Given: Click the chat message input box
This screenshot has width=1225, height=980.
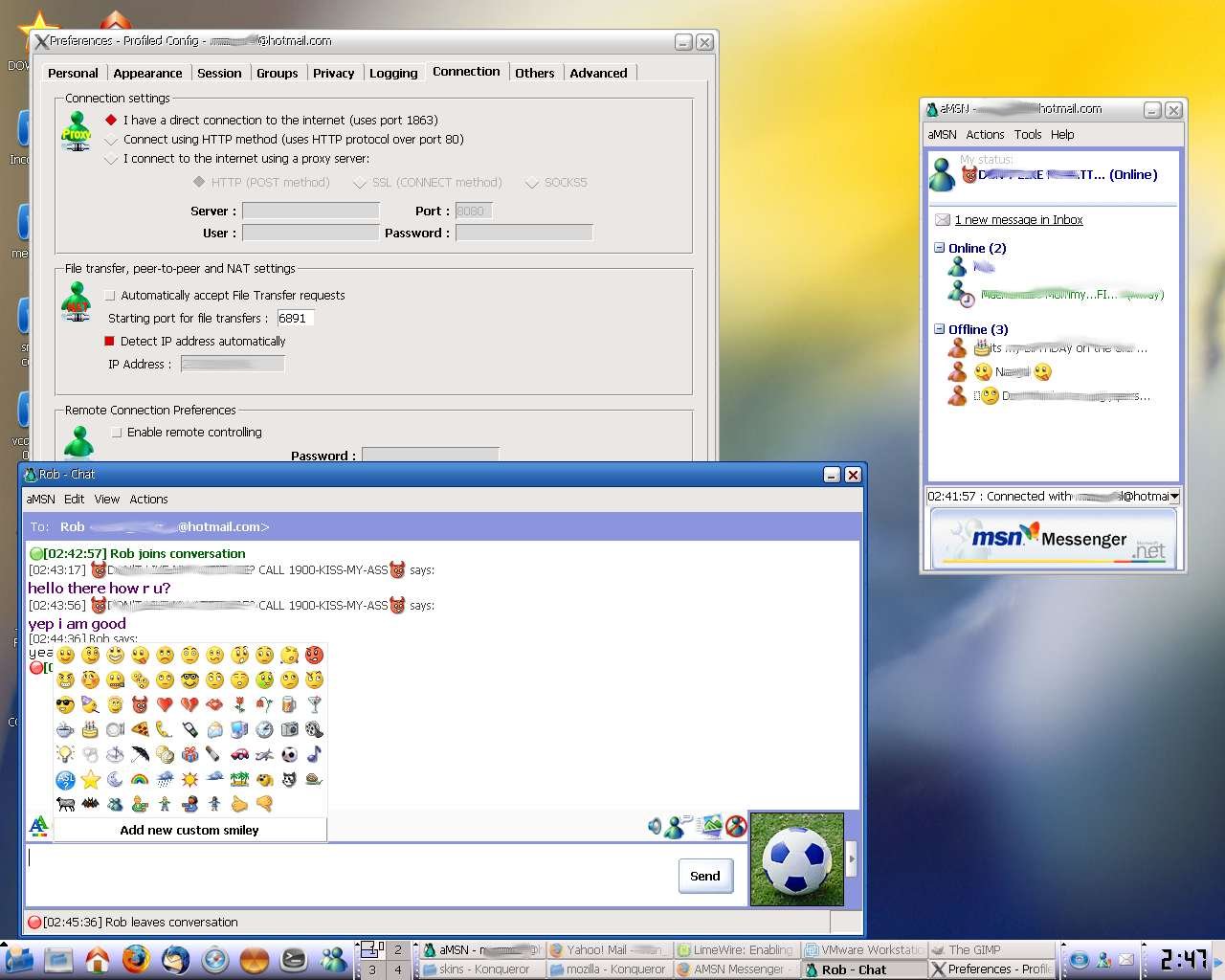Looking at the screenshot, I should point(351,875).
